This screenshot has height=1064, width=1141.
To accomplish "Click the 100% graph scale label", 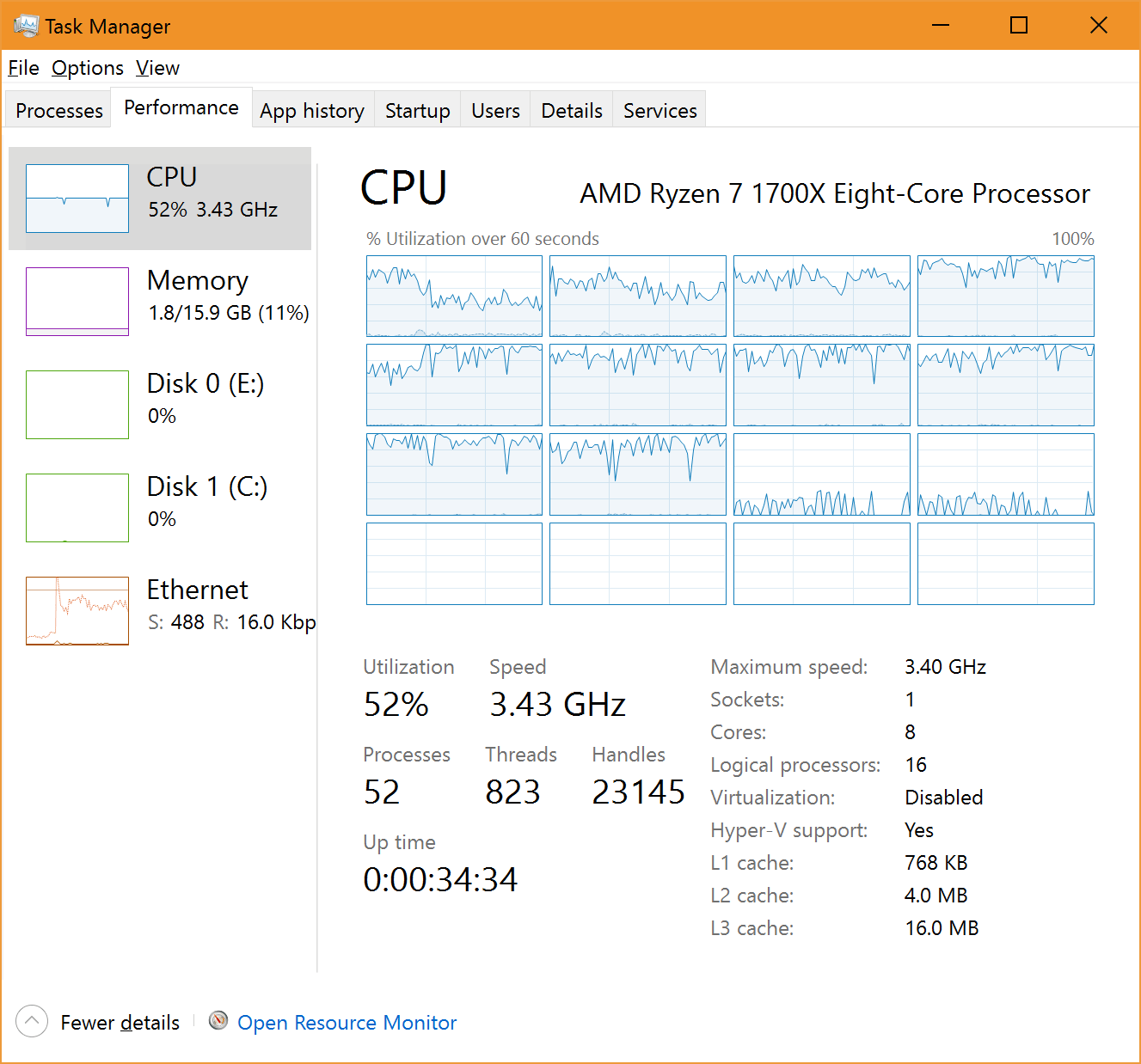I will [x=1073, y=239].
